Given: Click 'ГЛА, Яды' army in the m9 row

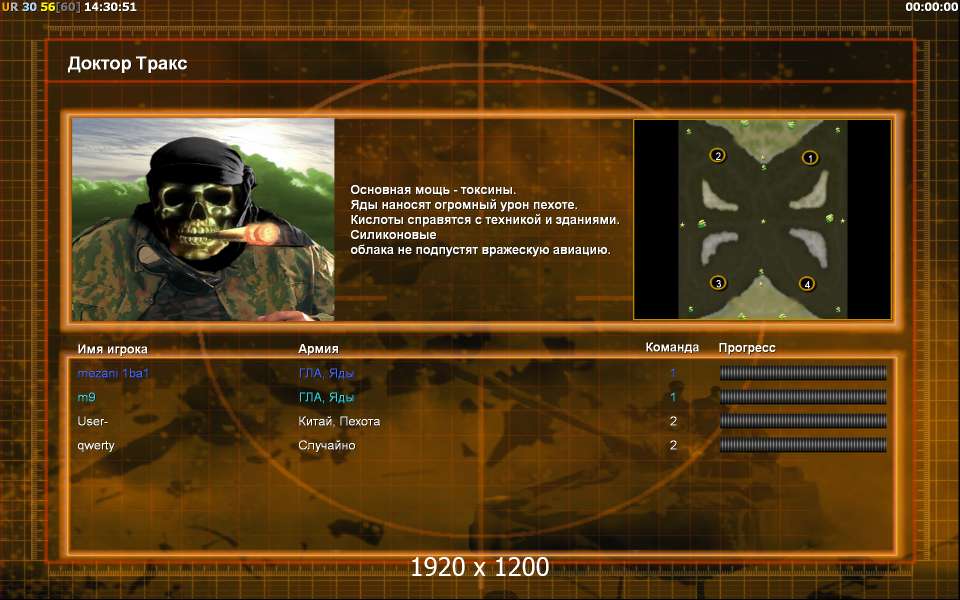Looking at the screenshot, I should coord(326,397).
